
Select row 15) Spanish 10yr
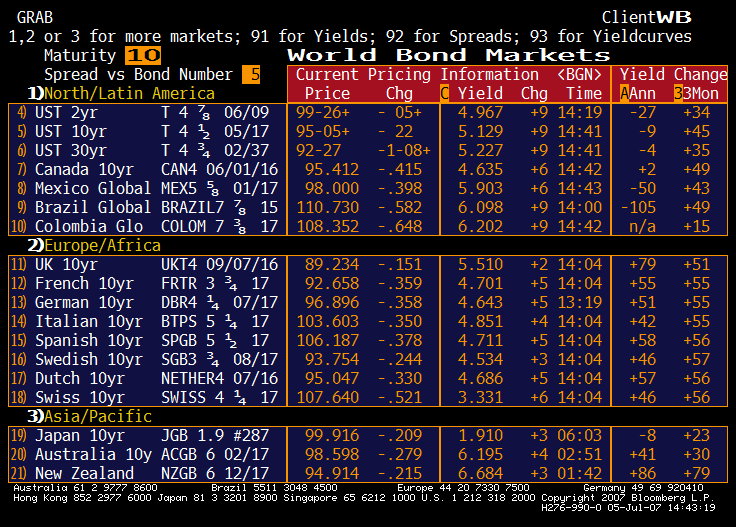pos(368,341)
